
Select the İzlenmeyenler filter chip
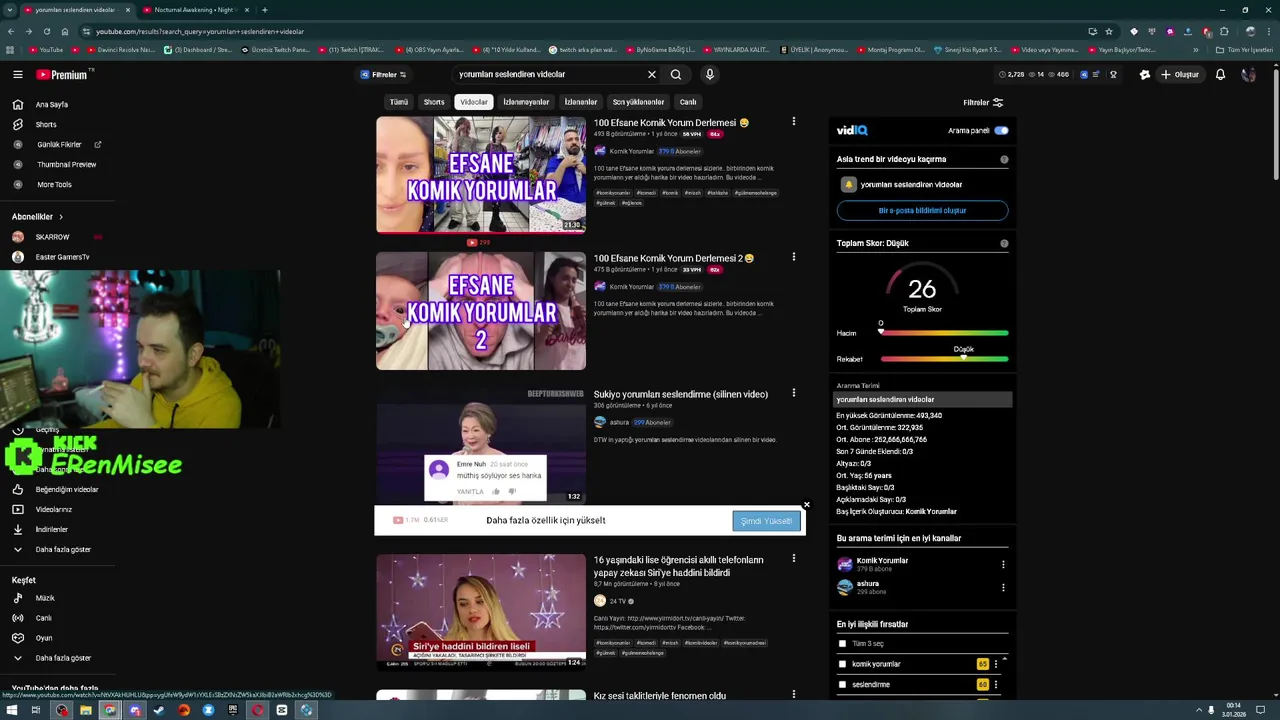526,102
